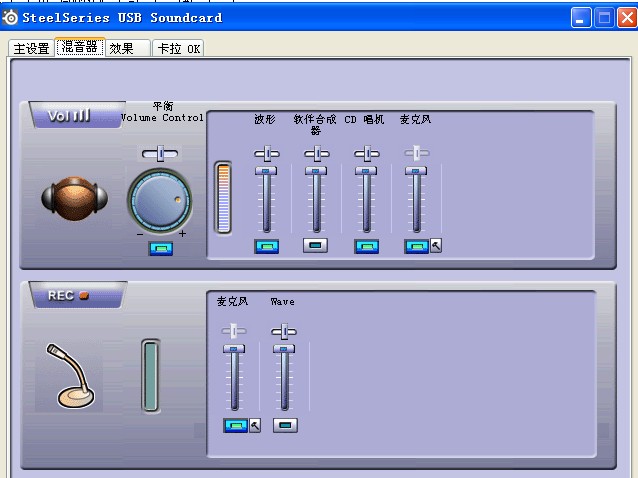Click the 波形 volume slider handle

[x=266, y=172]
